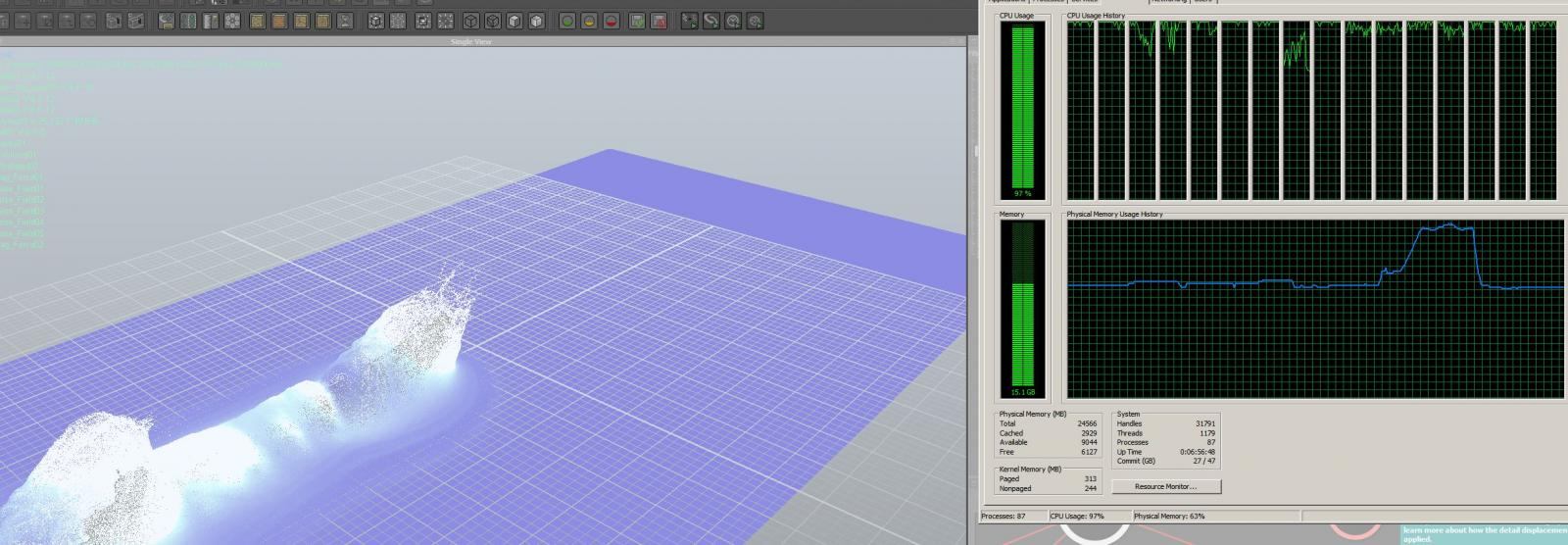
Task: Click the Threads value 1179
Action: pos(1206,433)
